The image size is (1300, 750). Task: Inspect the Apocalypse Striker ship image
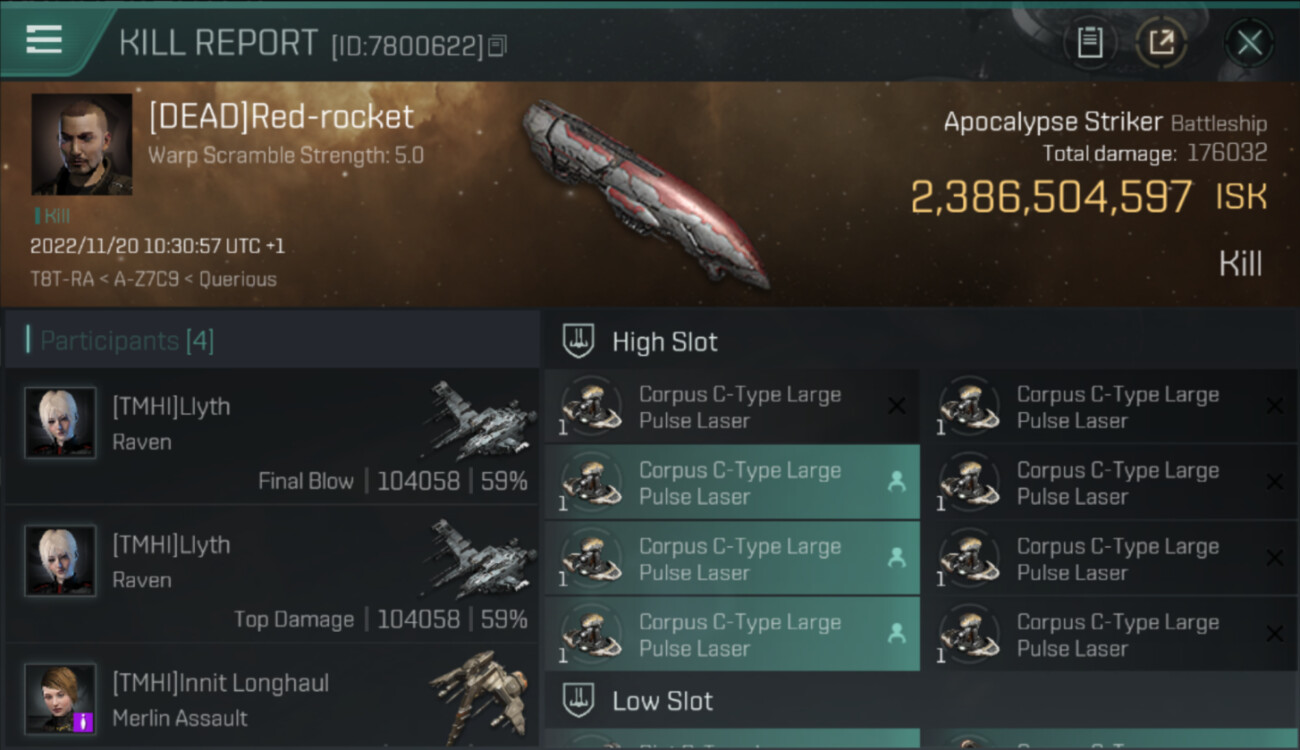click(645, 190)
